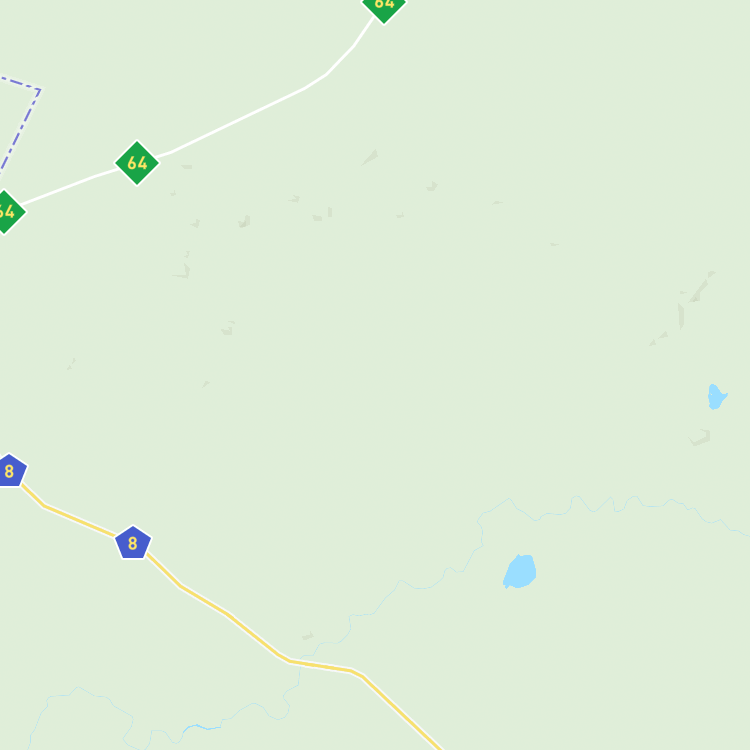This screenshot has width=750, height=750.
Task: Select the gray patch beside the river near highway 8
Action: click(308, 636)
